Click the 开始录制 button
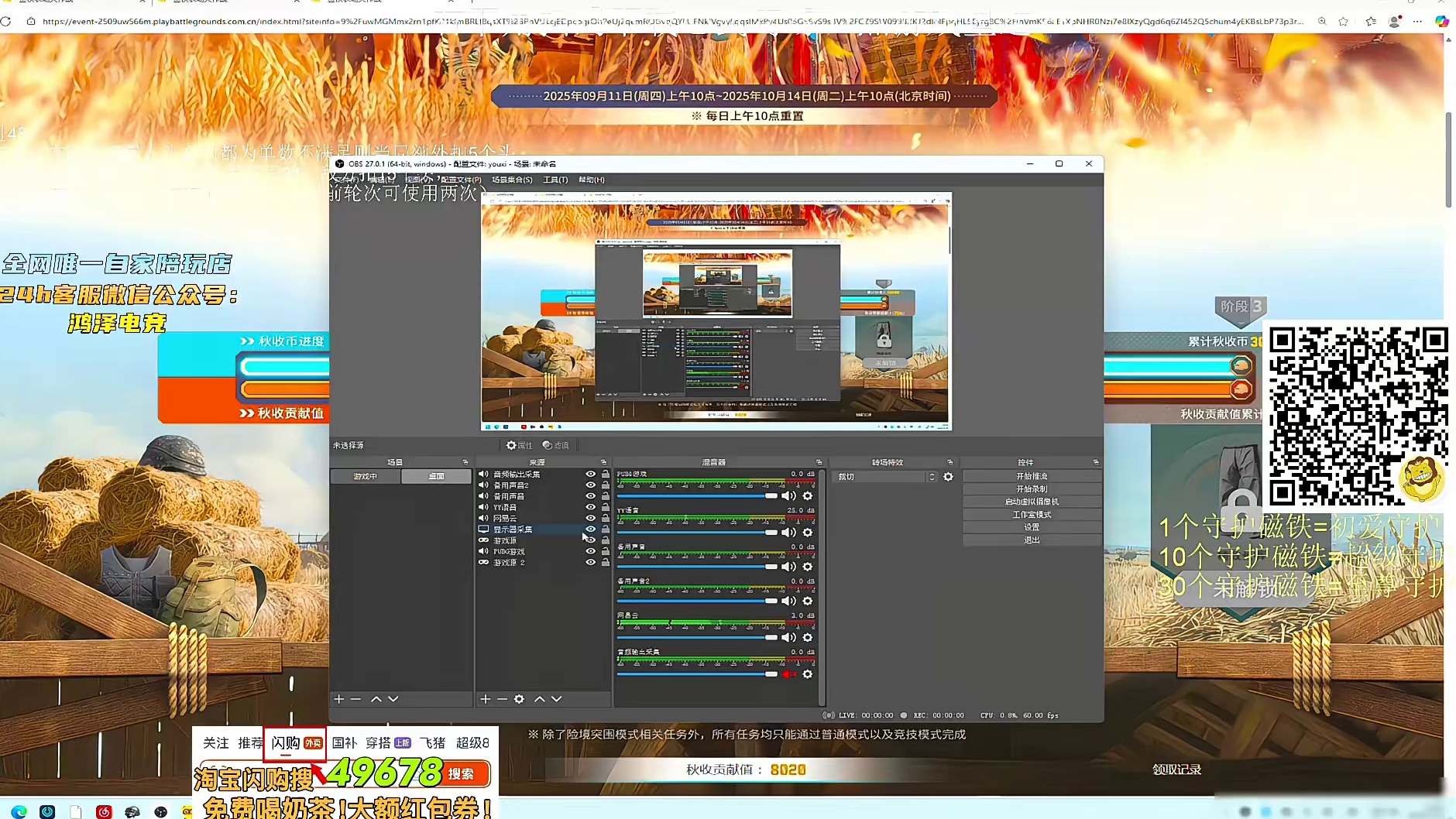Viewport: 1456px width, 819px height. pyautogui.click(x=1032, y=489)
